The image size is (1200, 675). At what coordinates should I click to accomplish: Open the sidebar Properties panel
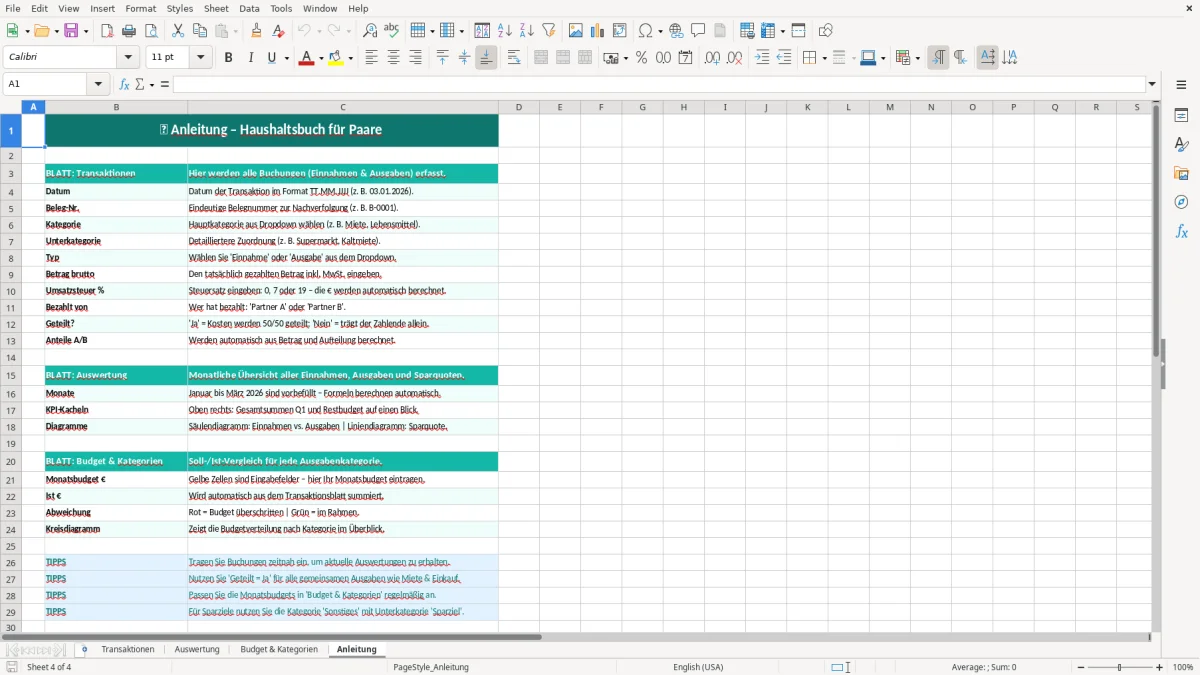tap(1181, 115)
